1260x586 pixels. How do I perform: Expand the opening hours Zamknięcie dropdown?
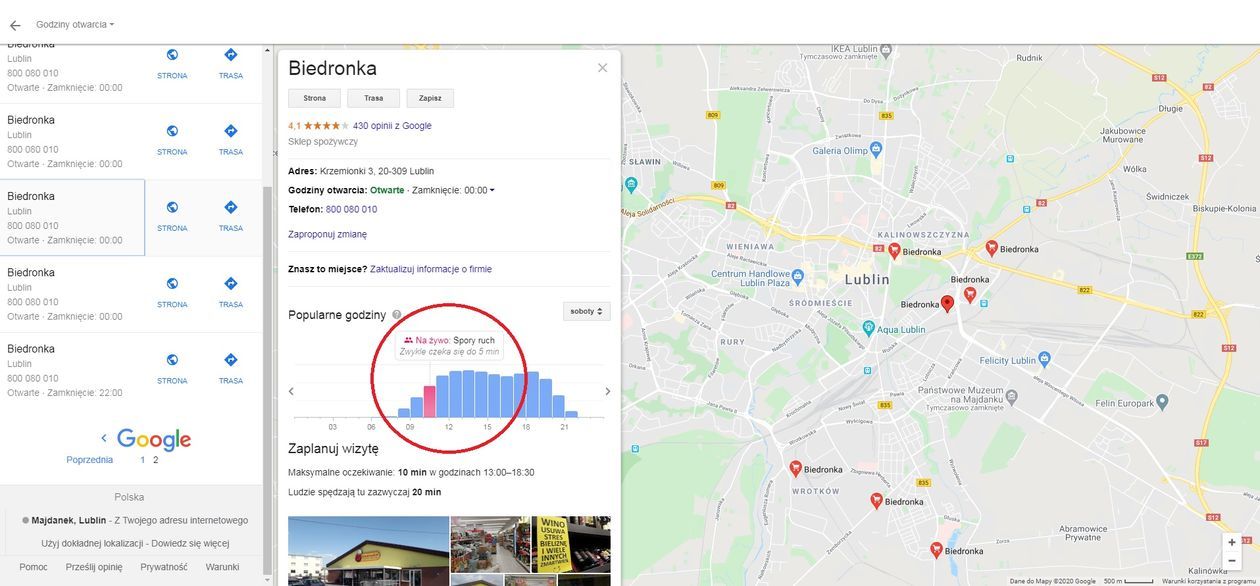pos(453,190)
